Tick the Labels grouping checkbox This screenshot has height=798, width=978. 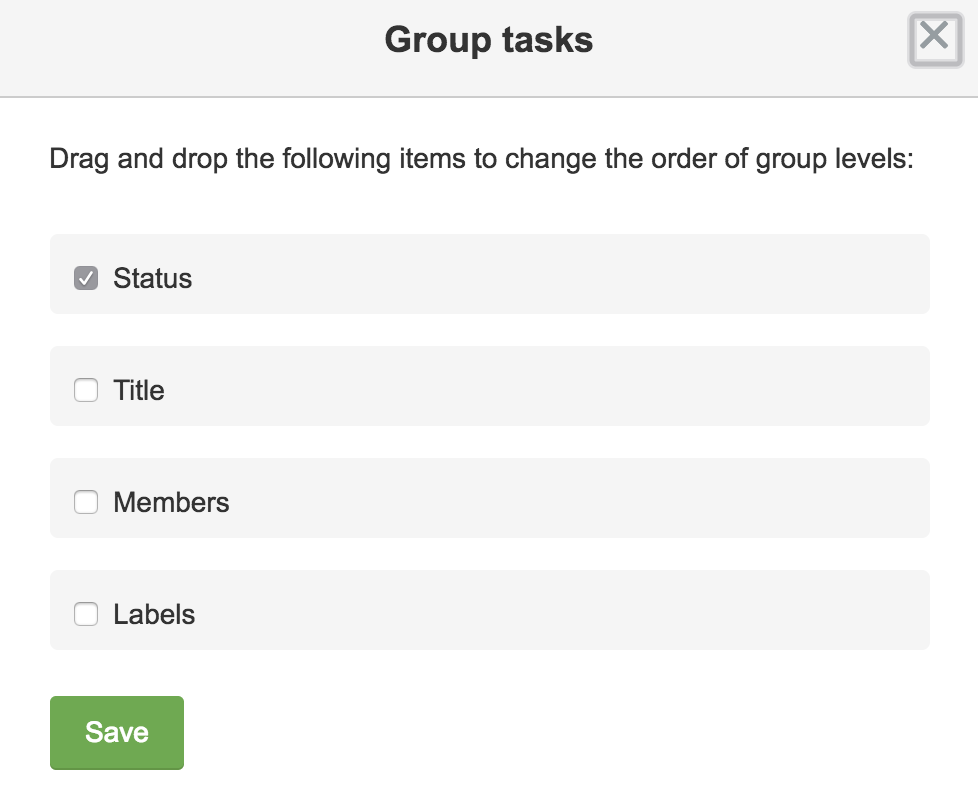tap(86, 614)
